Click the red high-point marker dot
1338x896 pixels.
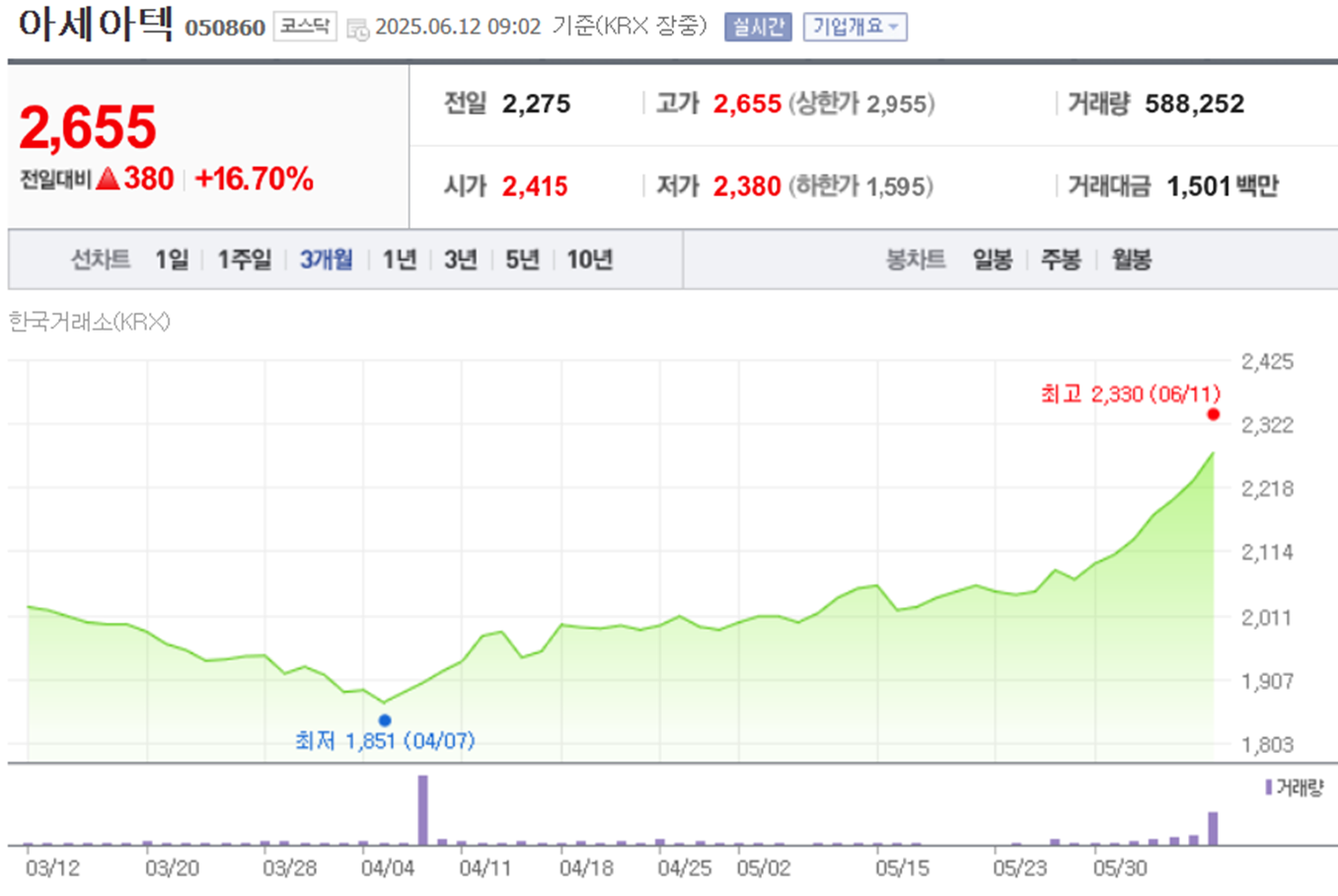1214,414
